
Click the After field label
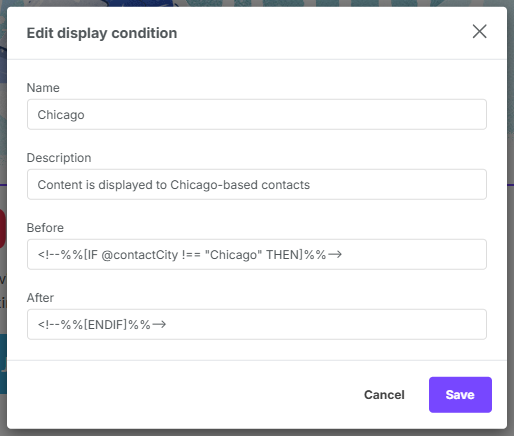[x=40, y=298]
